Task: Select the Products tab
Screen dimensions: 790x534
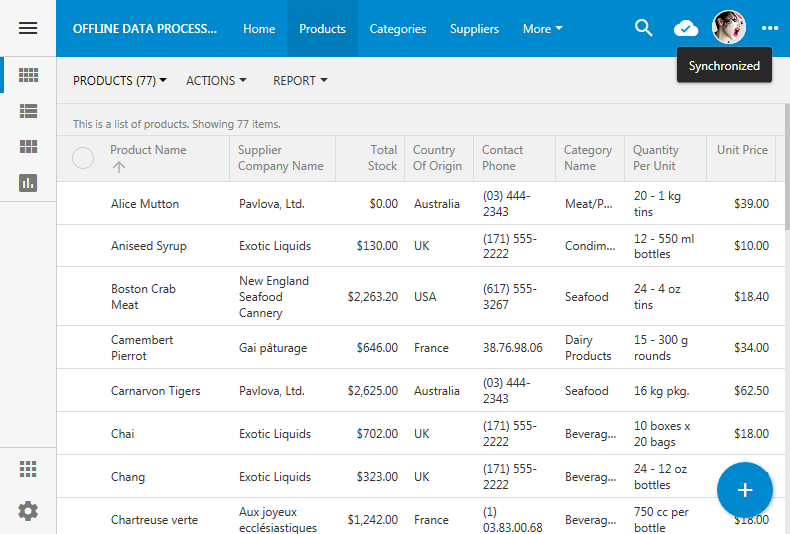Action: click(322, 29)
